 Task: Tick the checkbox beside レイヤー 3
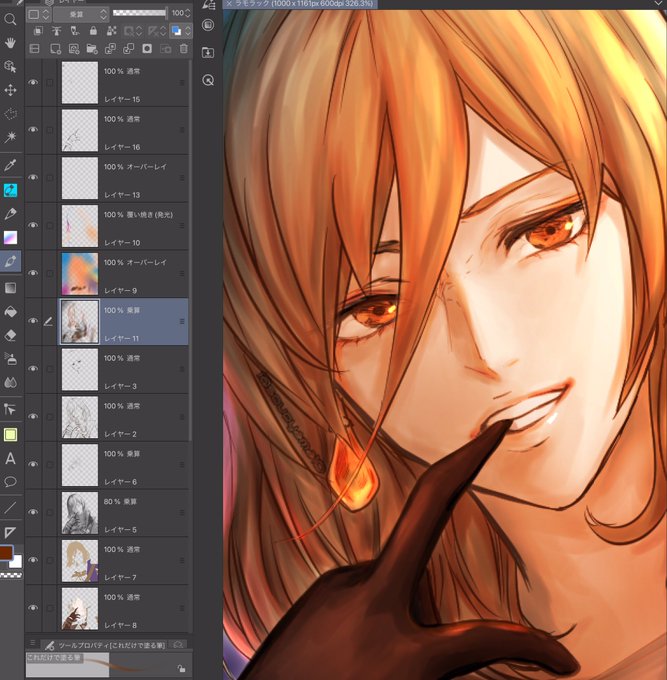point(50,369)
